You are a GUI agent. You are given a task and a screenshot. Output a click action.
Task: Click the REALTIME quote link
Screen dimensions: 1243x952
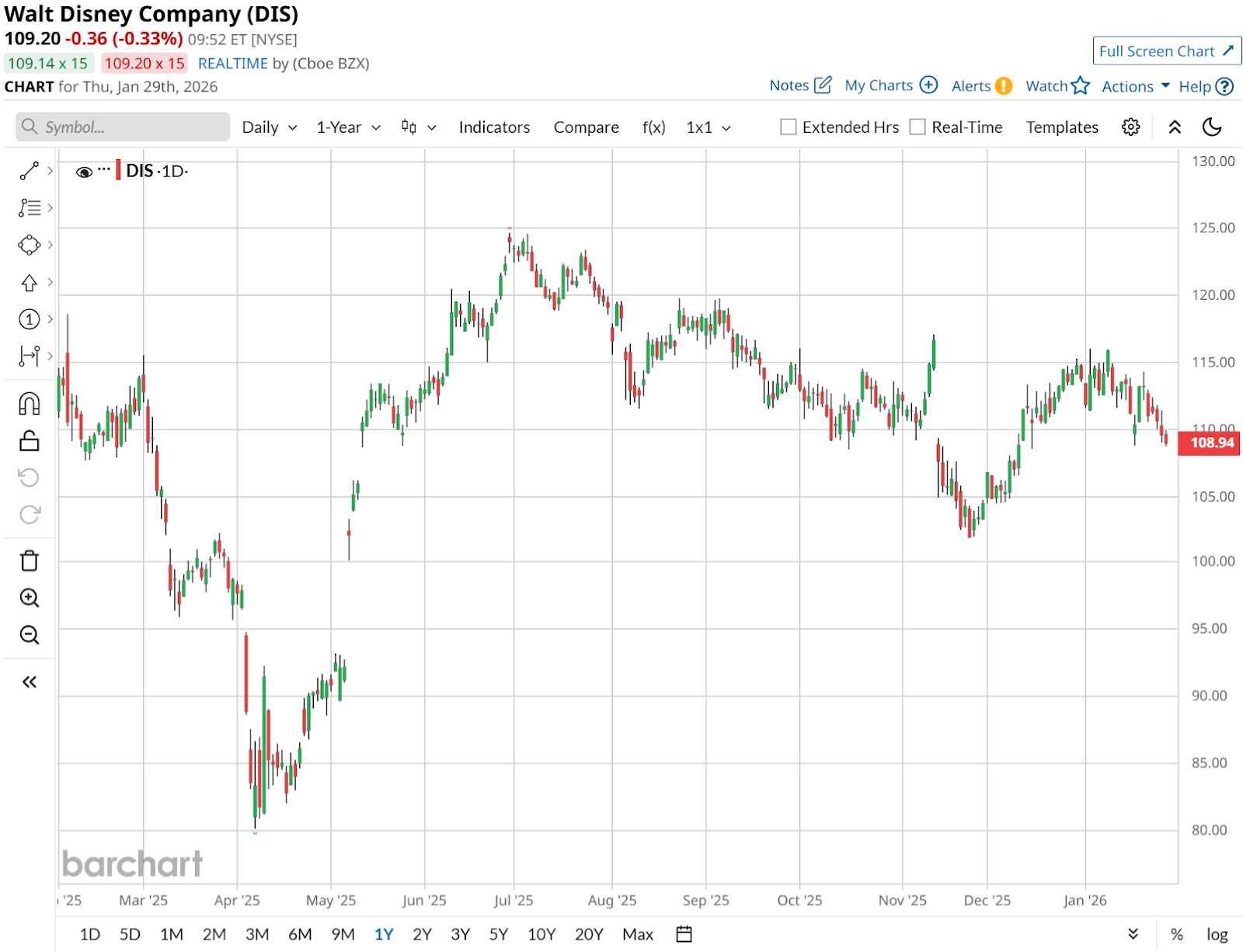point(233,64)
